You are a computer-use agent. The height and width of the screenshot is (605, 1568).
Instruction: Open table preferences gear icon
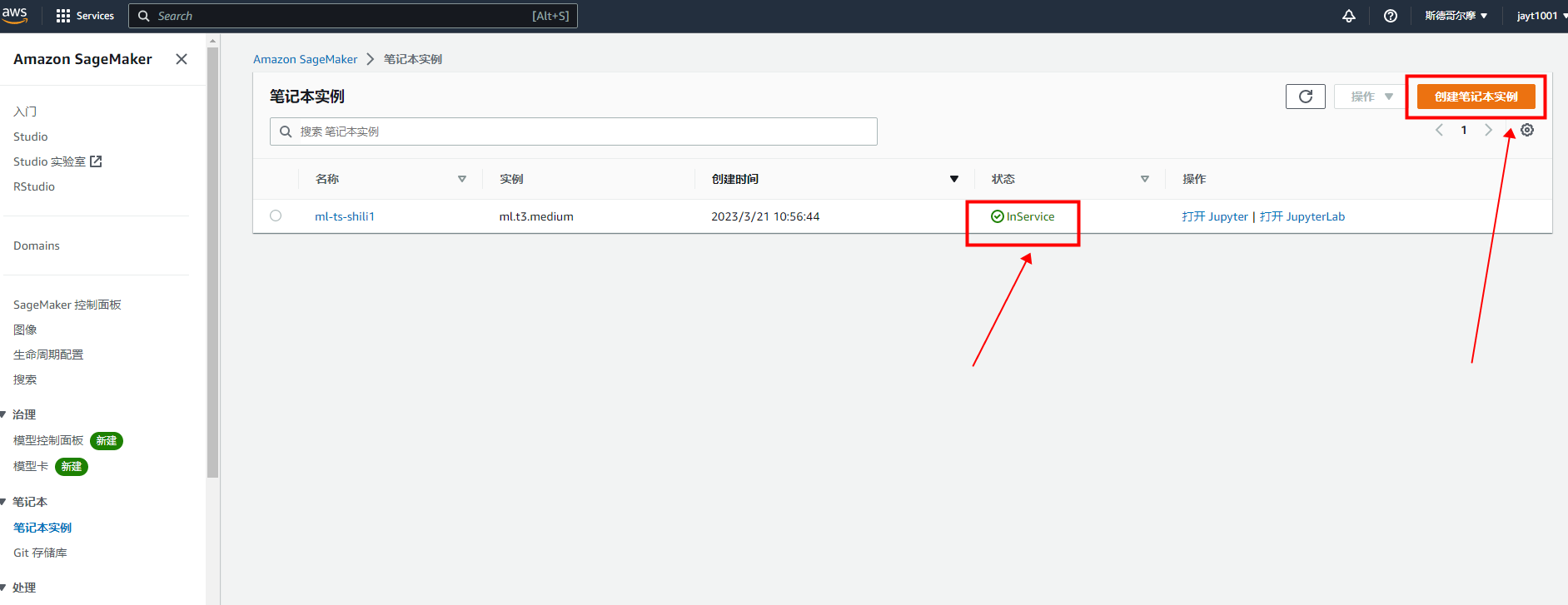[1527, 130]
